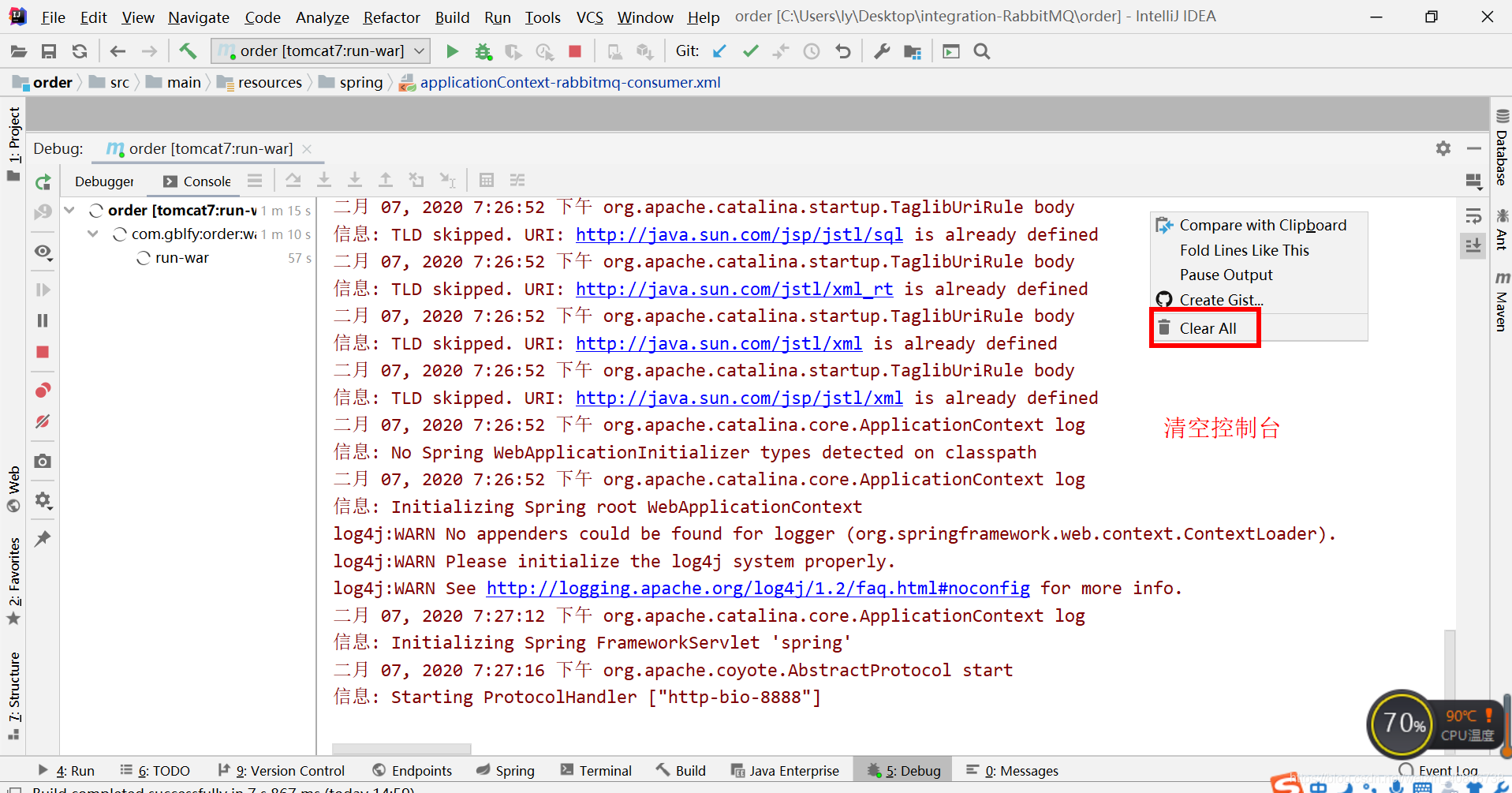Screen dimensions: 1512x793
Task: Click Step Over in debugger toolbar
Action: click(x=293, y=180)
